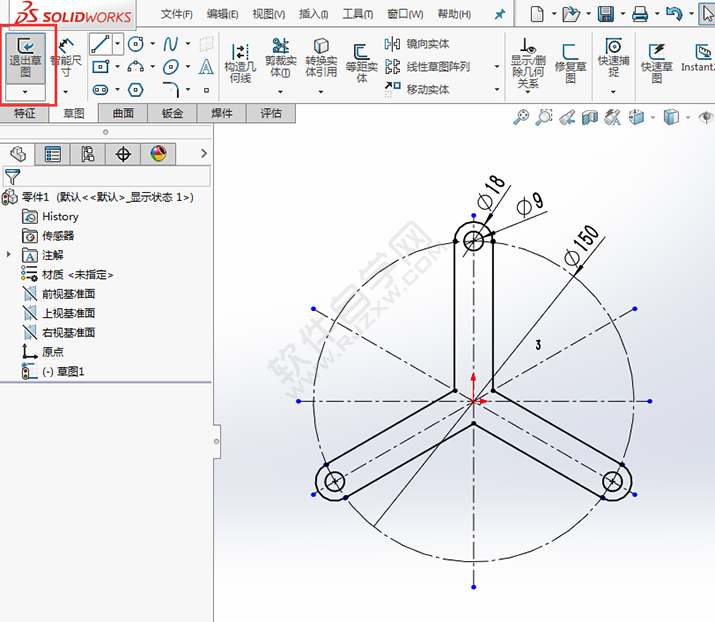Click the Undo icon
This screenshot has height=622, width=715.
click(674, 14)
